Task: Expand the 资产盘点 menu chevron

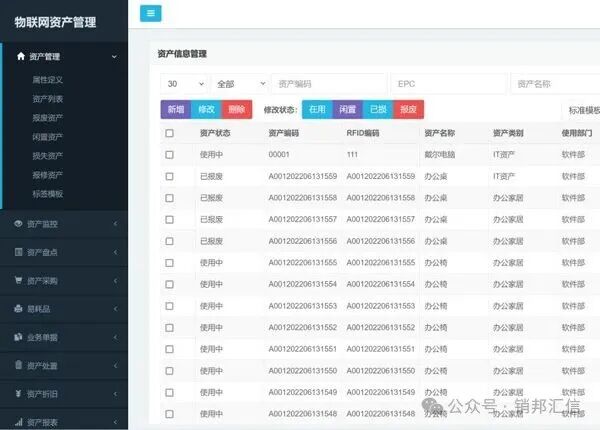Action: [115, 252]
